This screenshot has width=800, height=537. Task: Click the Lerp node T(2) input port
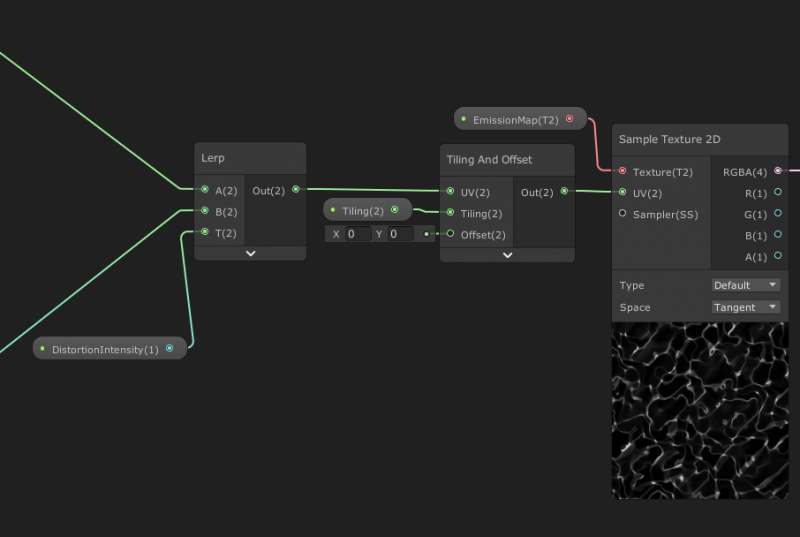point(205,232)
